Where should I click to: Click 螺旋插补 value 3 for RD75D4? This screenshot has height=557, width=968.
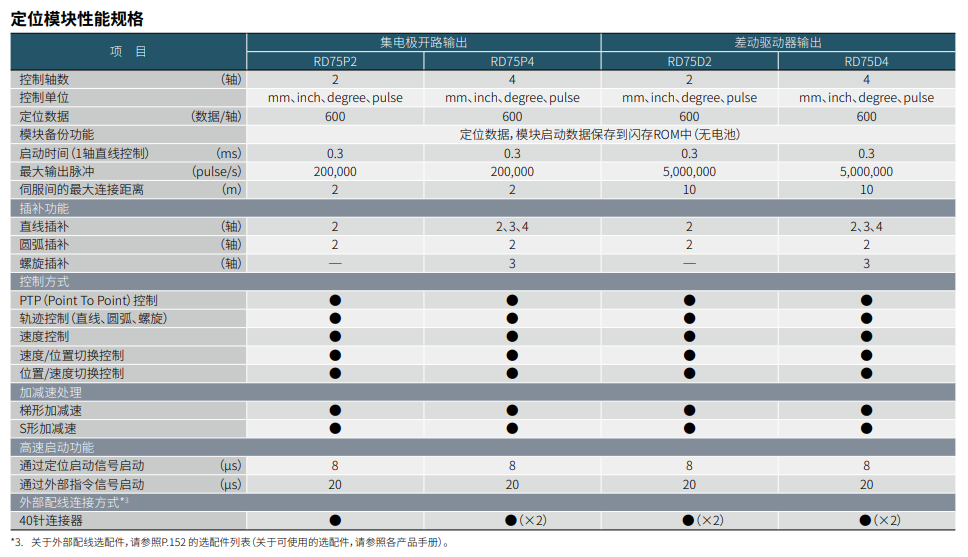pyautogui.click(x=866, y=263)
